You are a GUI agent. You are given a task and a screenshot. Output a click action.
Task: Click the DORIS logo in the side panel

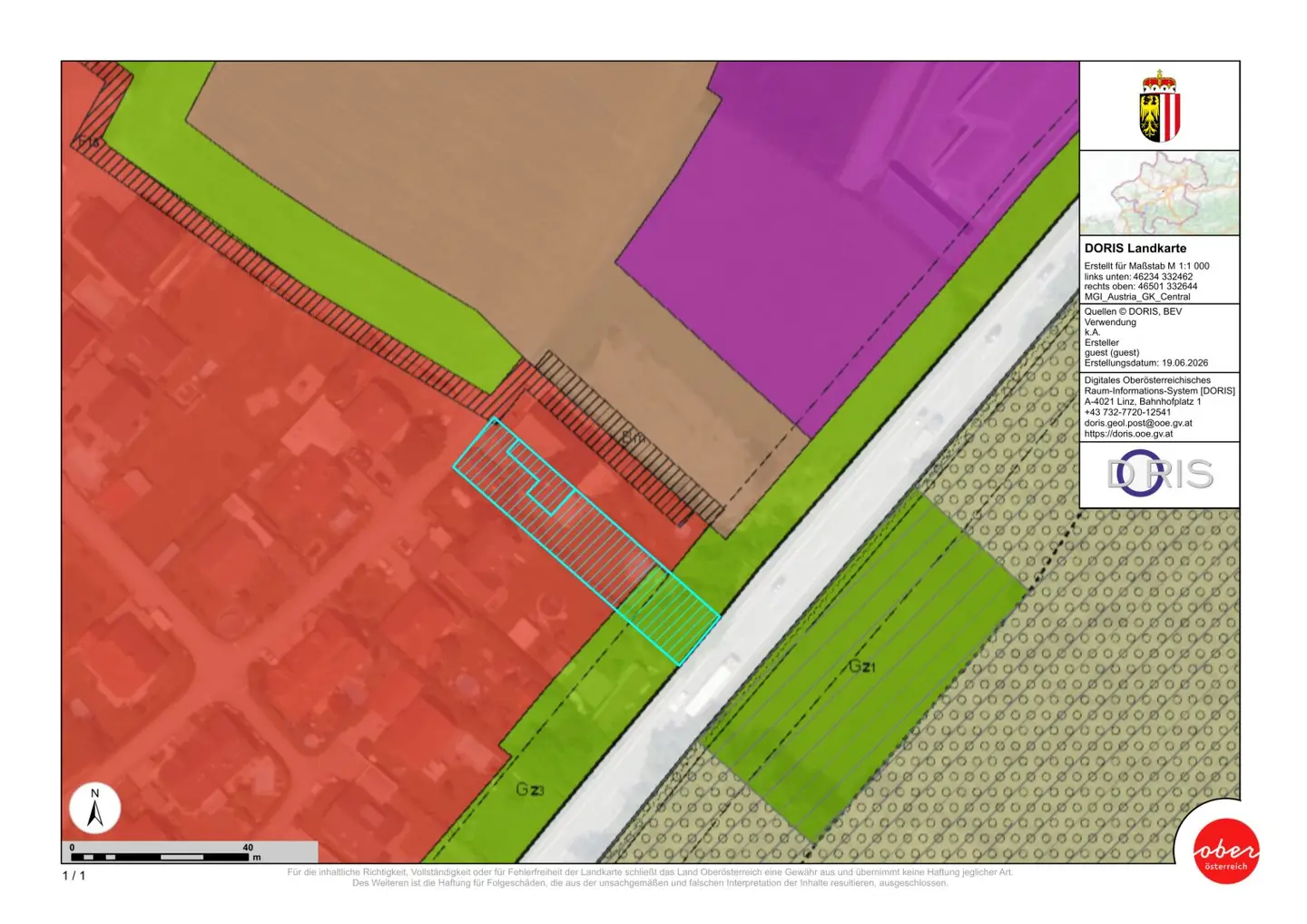pyautogui.click(x=1159, y=474)
